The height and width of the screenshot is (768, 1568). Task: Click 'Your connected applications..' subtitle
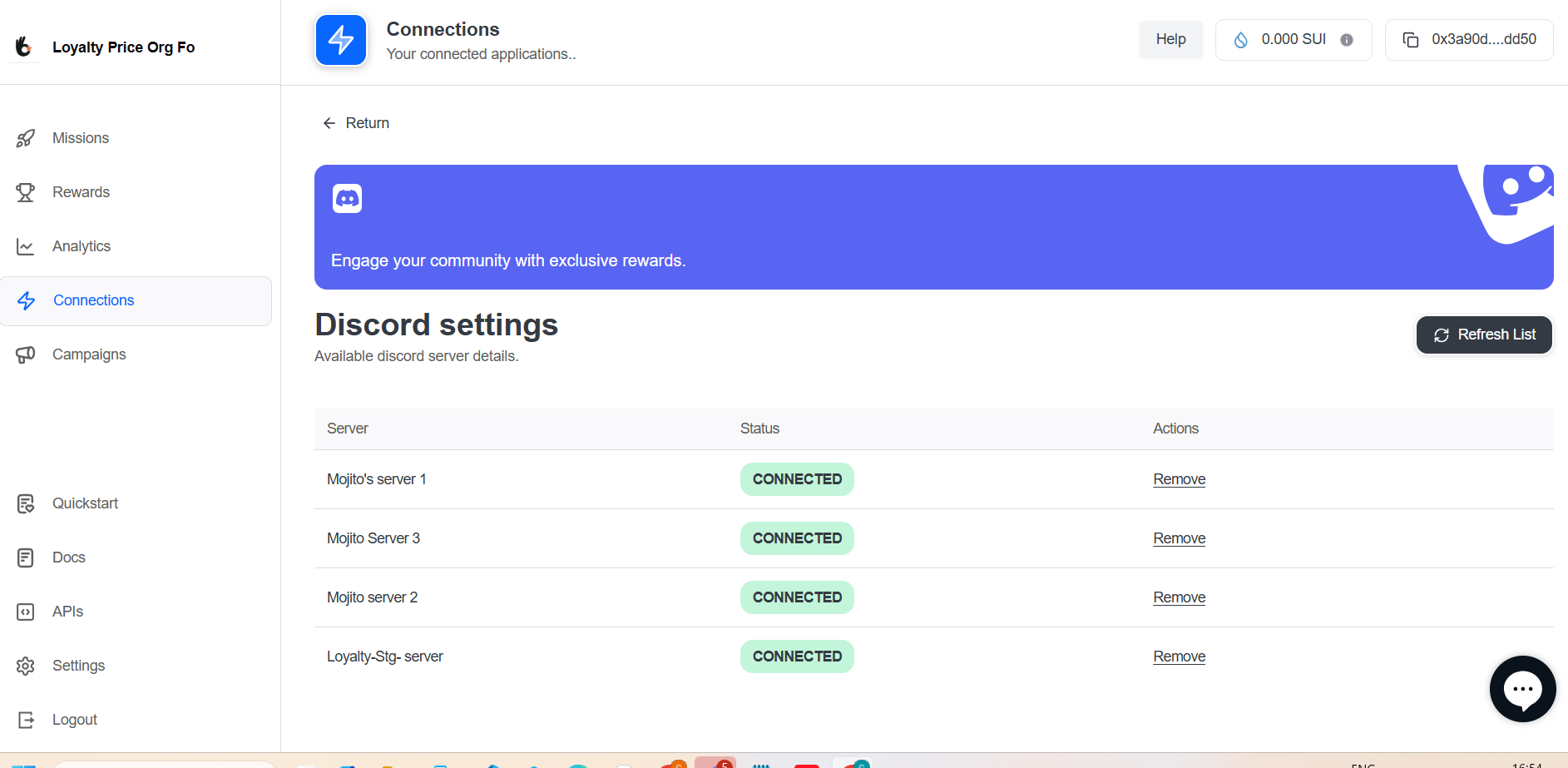click(481, 54)
